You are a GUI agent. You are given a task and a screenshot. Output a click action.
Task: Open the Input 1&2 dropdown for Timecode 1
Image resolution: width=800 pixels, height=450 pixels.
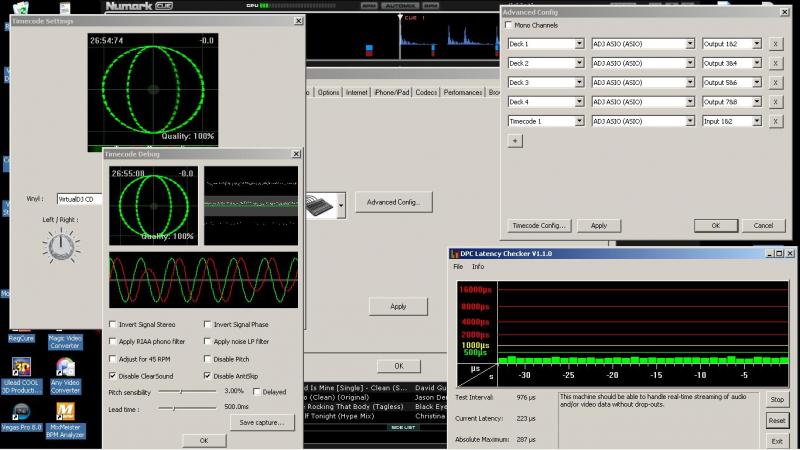(729, 120)
